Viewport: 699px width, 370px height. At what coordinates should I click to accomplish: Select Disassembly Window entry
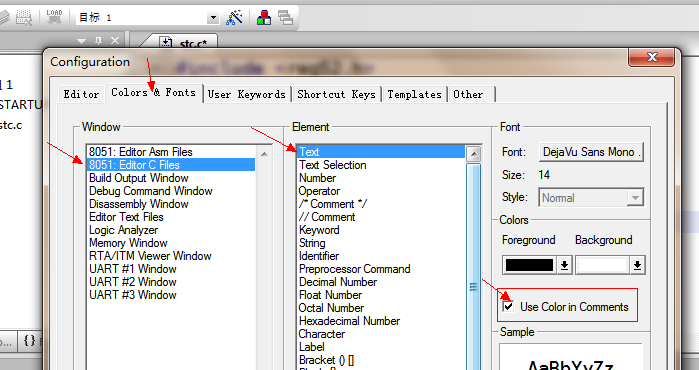click(171, 204)
